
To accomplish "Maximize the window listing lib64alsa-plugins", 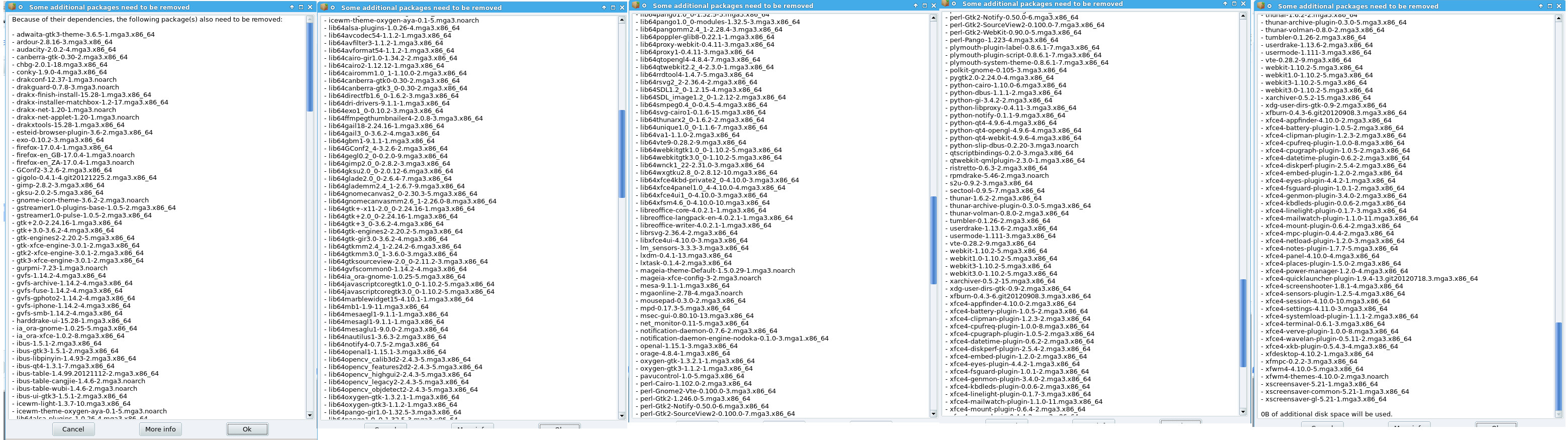I will tap(614, 8).
